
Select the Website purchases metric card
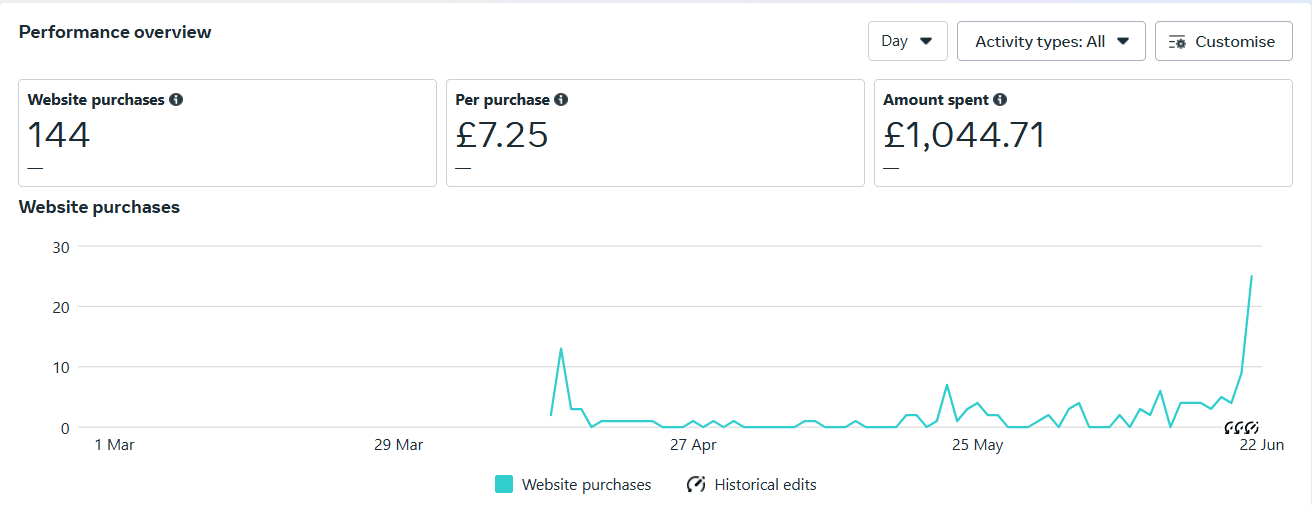(x=228, y=133)
